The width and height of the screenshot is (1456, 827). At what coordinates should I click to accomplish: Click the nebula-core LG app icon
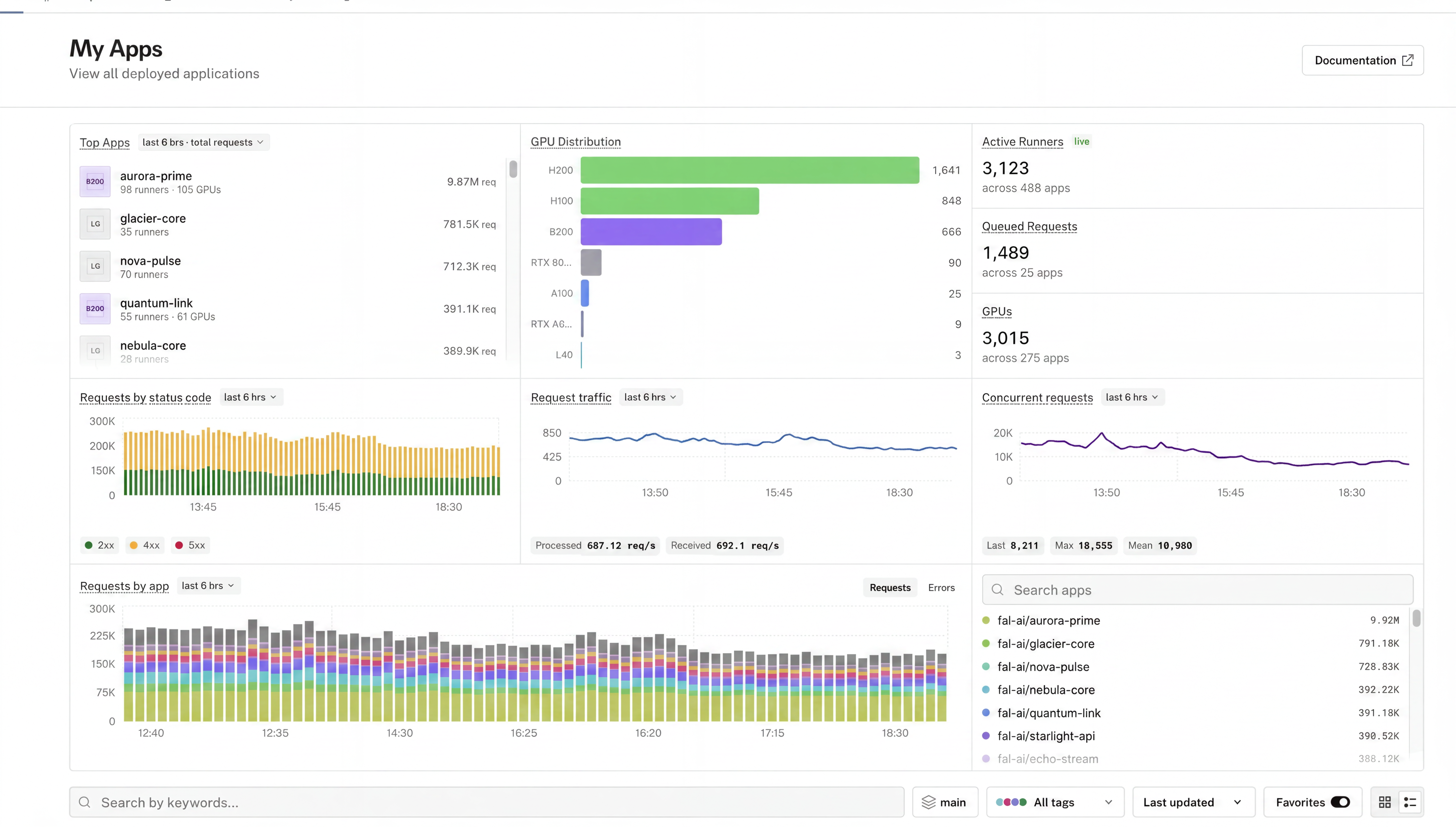click(95, 351)
